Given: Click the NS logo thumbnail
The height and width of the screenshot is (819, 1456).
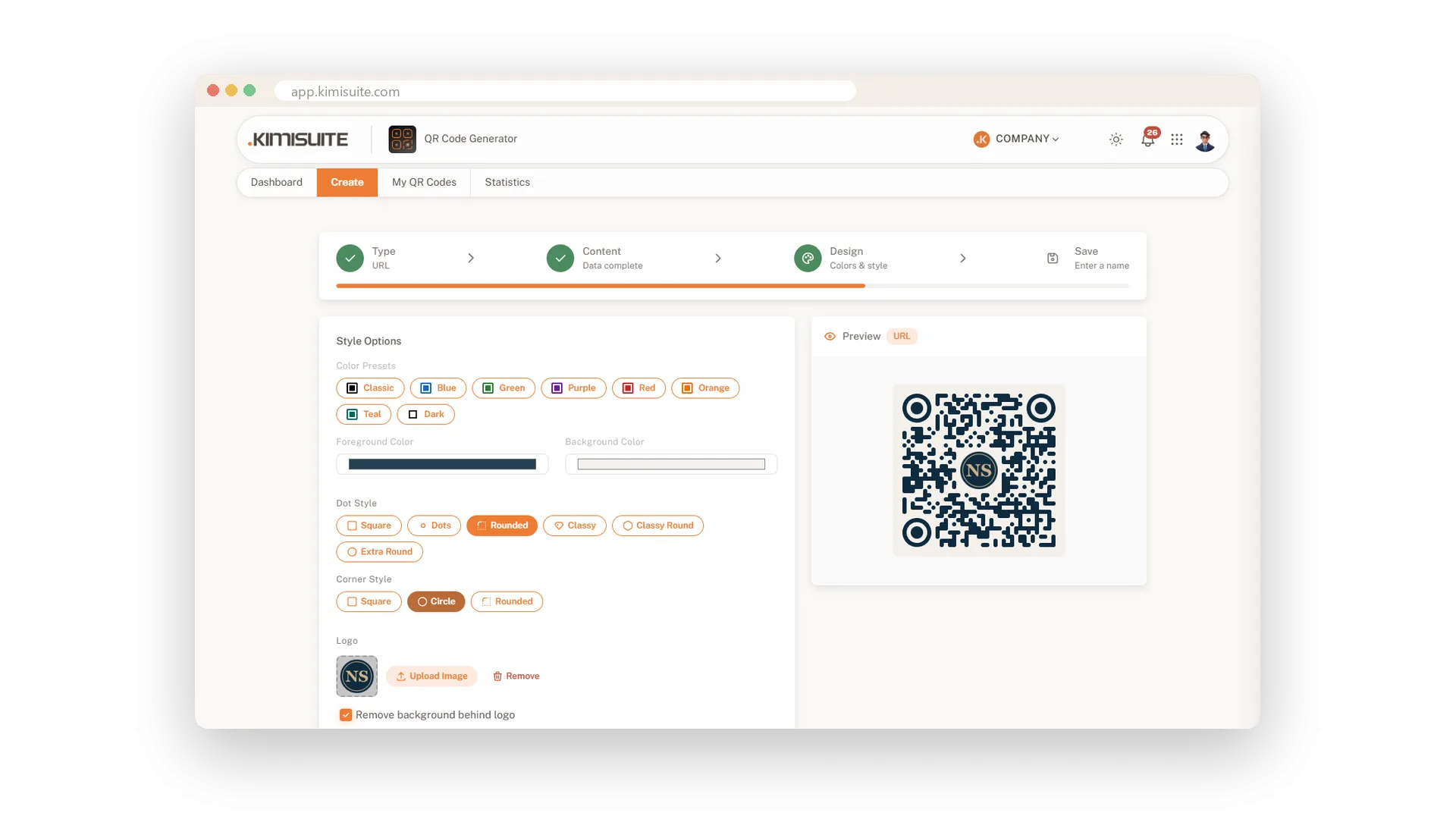Looking at the screenshot, I should [356, 676].
